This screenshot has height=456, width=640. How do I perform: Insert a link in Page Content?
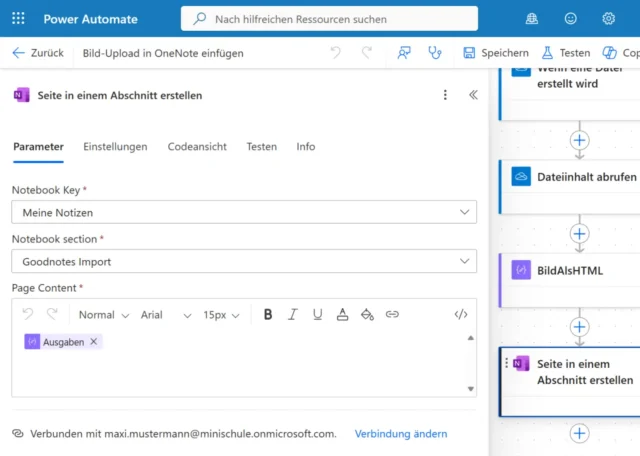point(392,314)
